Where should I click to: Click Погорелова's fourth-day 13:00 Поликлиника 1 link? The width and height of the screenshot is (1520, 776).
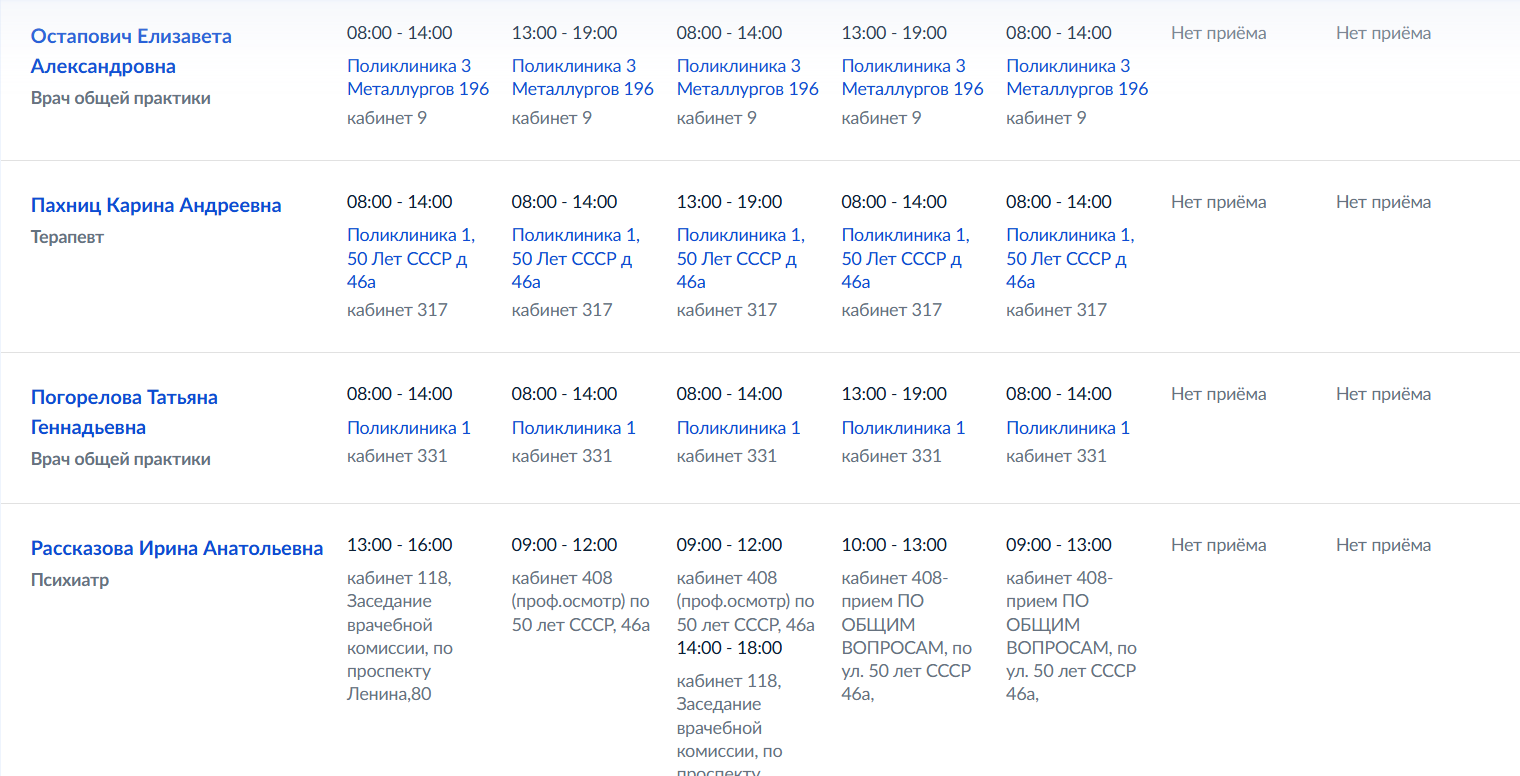tap(903, 428)
